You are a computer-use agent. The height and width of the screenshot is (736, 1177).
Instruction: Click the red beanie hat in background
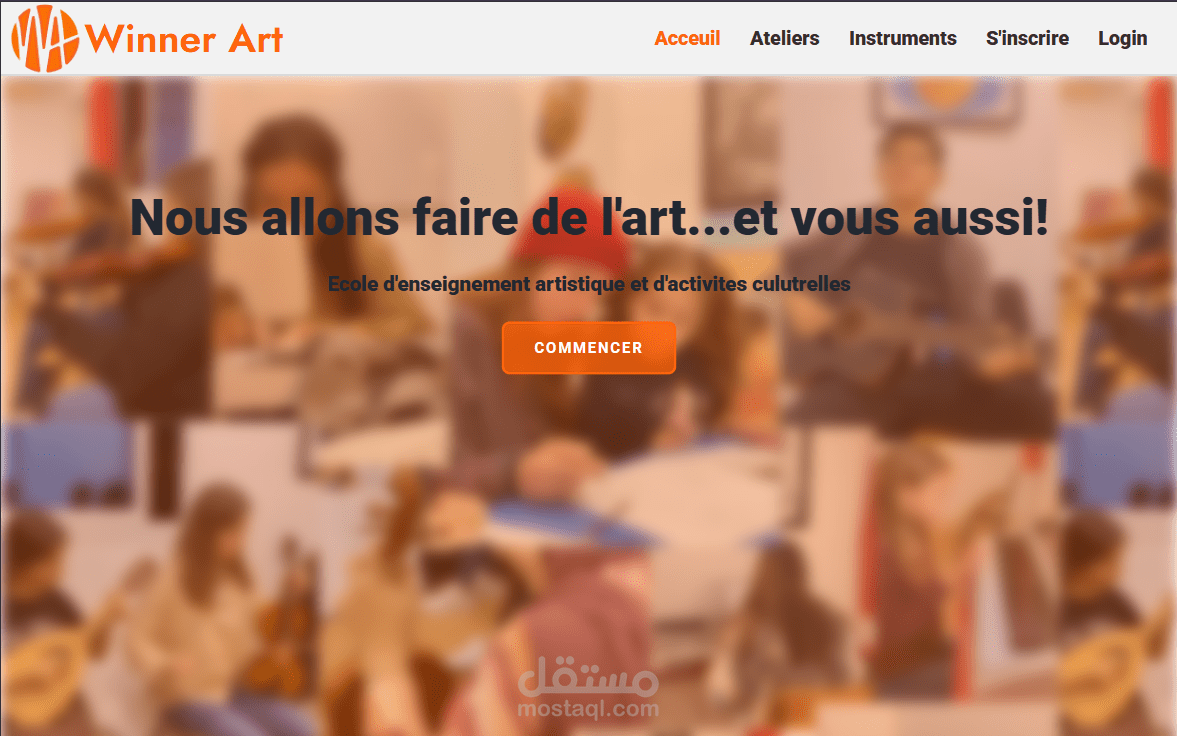tap(572, 227)
